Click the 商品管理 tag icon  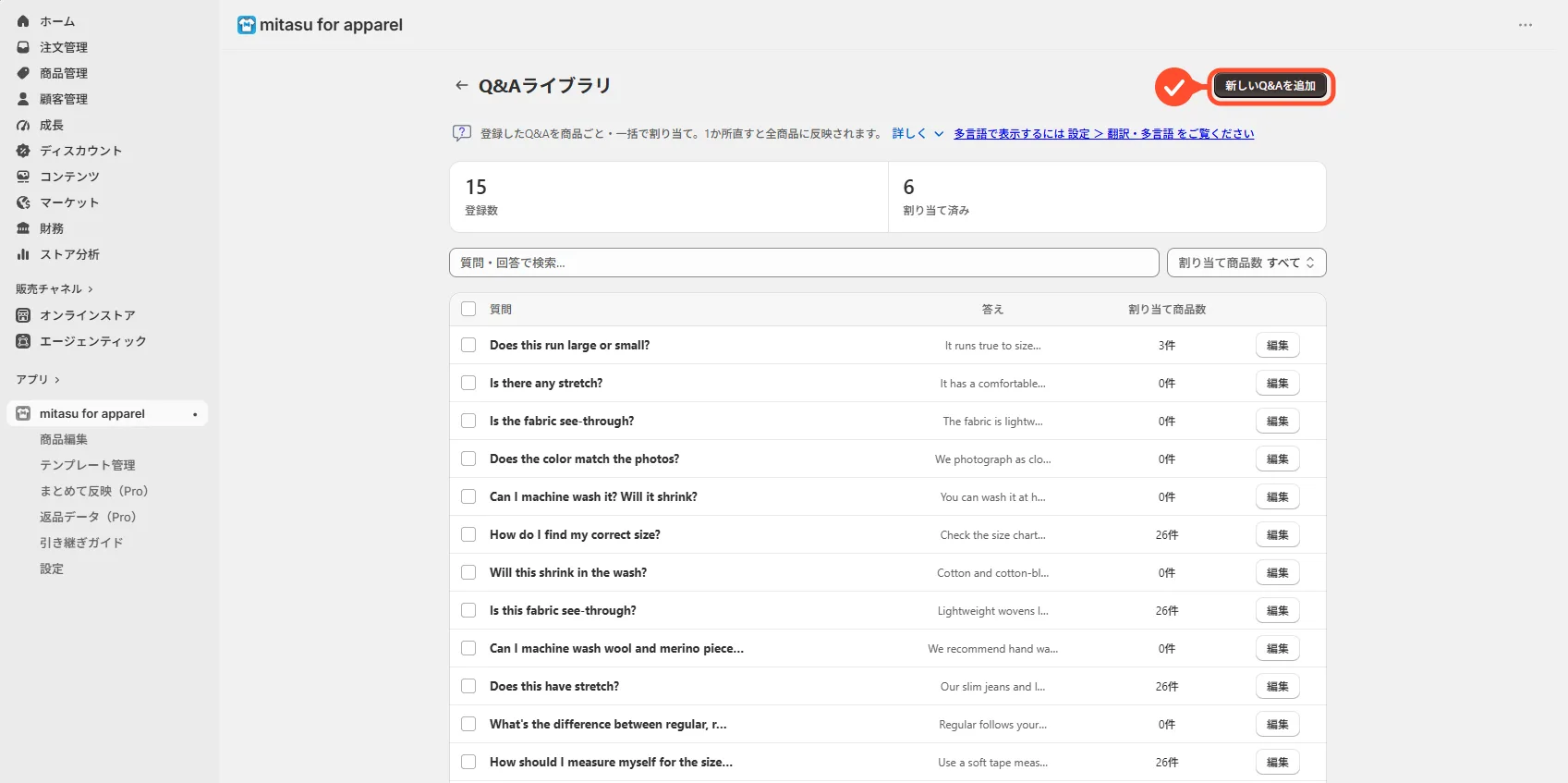[23, 72]
